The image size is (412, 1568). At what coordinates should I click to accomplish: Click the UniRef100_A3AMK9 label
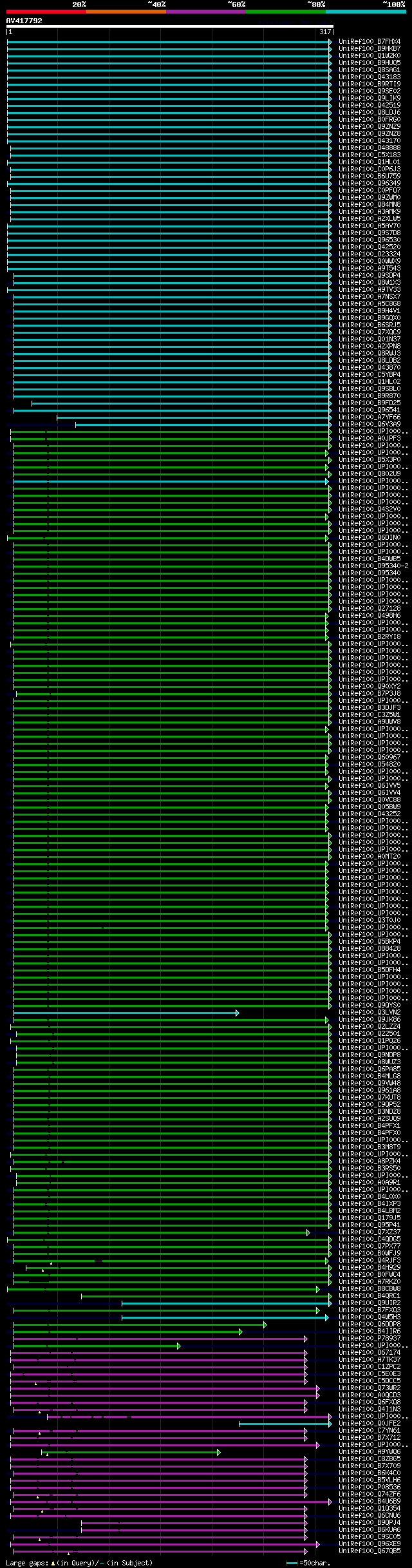pyautogui.click(x=370, y=212)
